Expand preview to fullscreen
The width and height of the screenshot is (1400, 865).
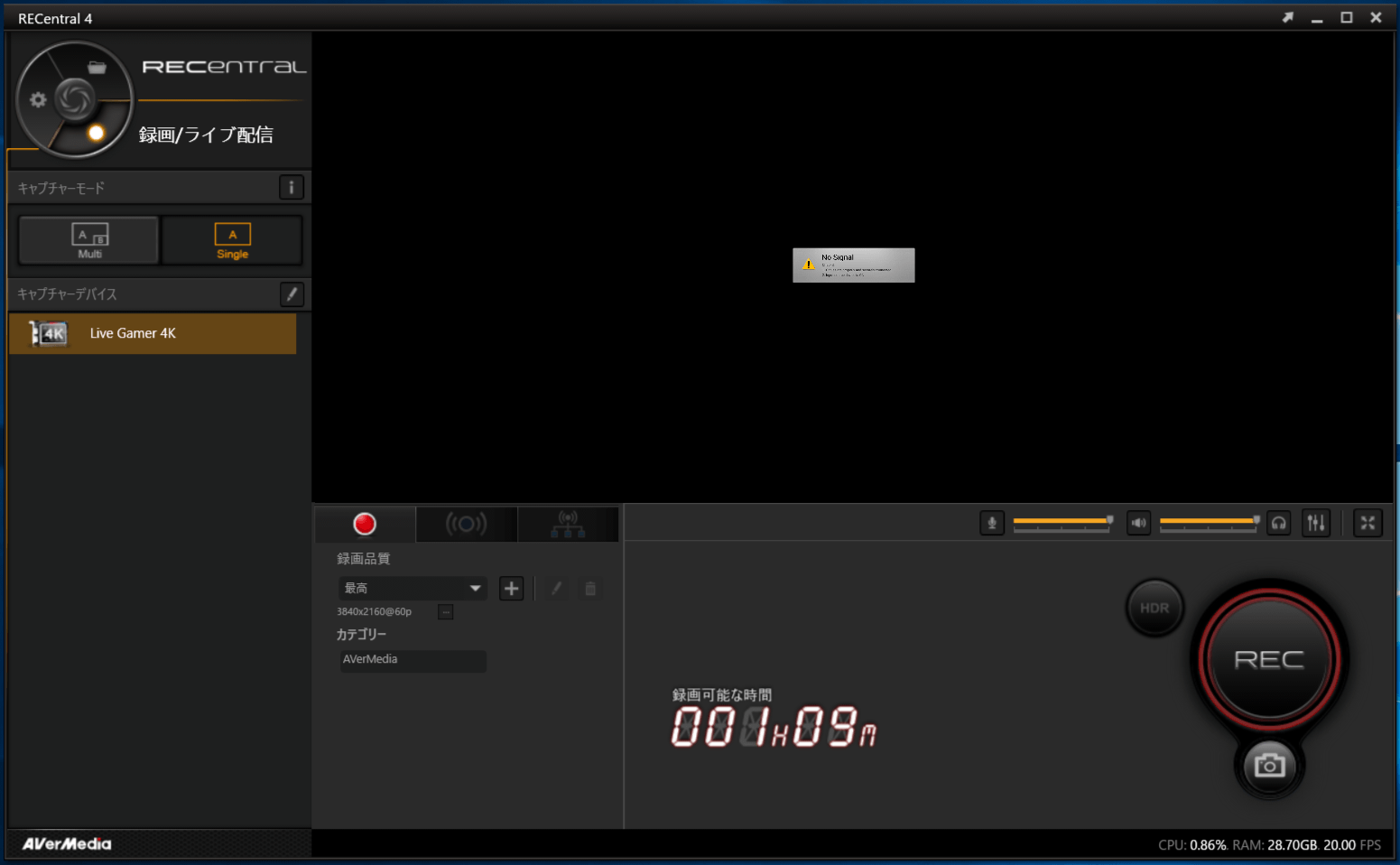(x=1368, y=523)
